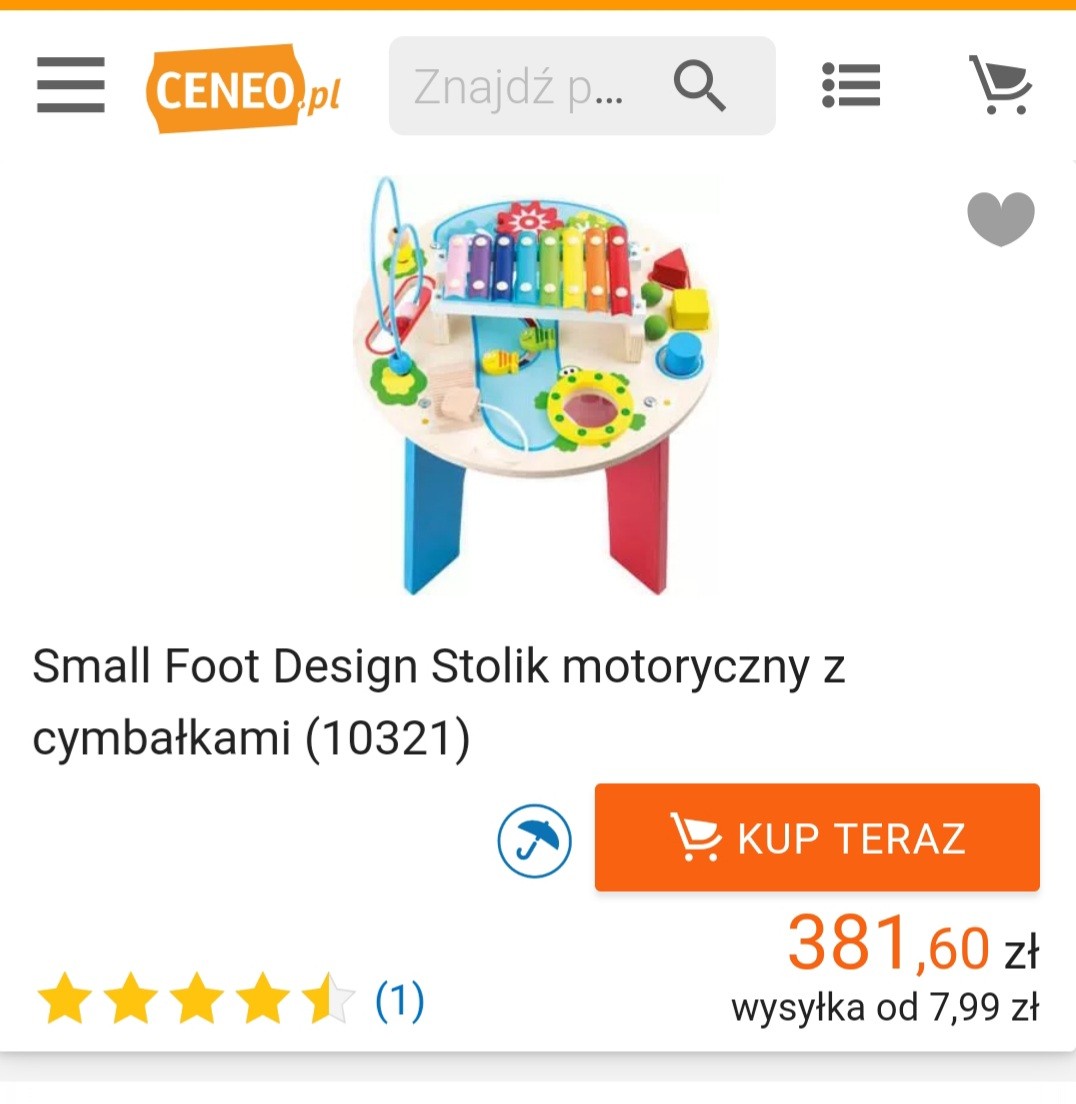Enlarge the toy table product image

536,385
